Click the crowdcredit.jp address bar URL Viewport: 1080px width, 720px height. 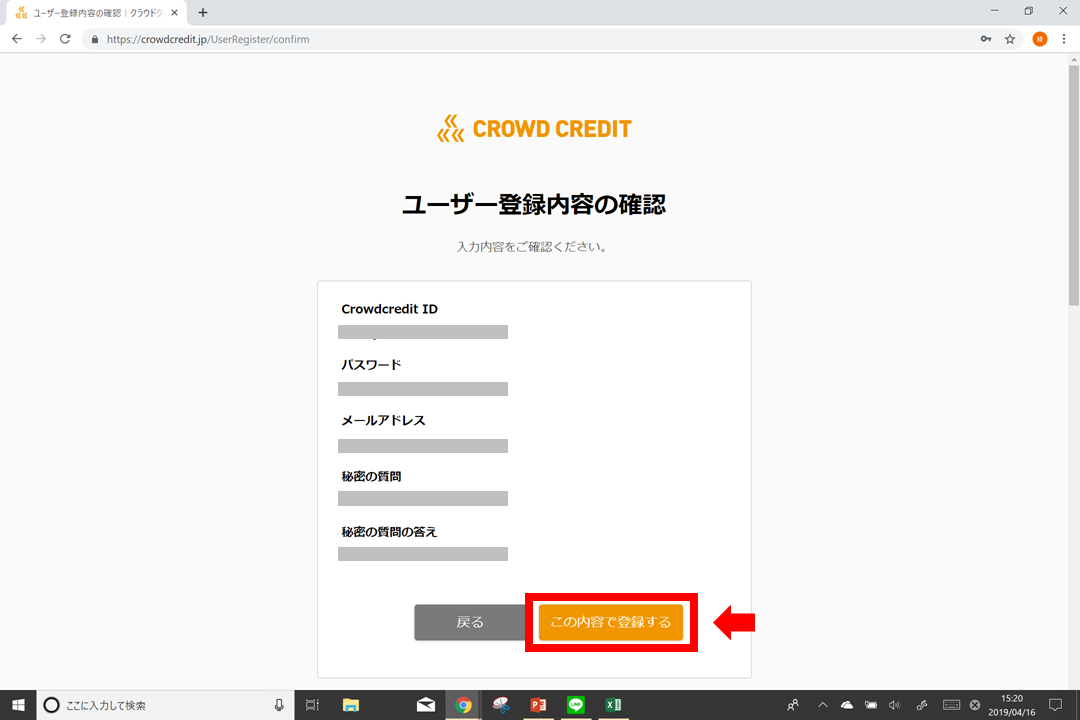point(208,39)
